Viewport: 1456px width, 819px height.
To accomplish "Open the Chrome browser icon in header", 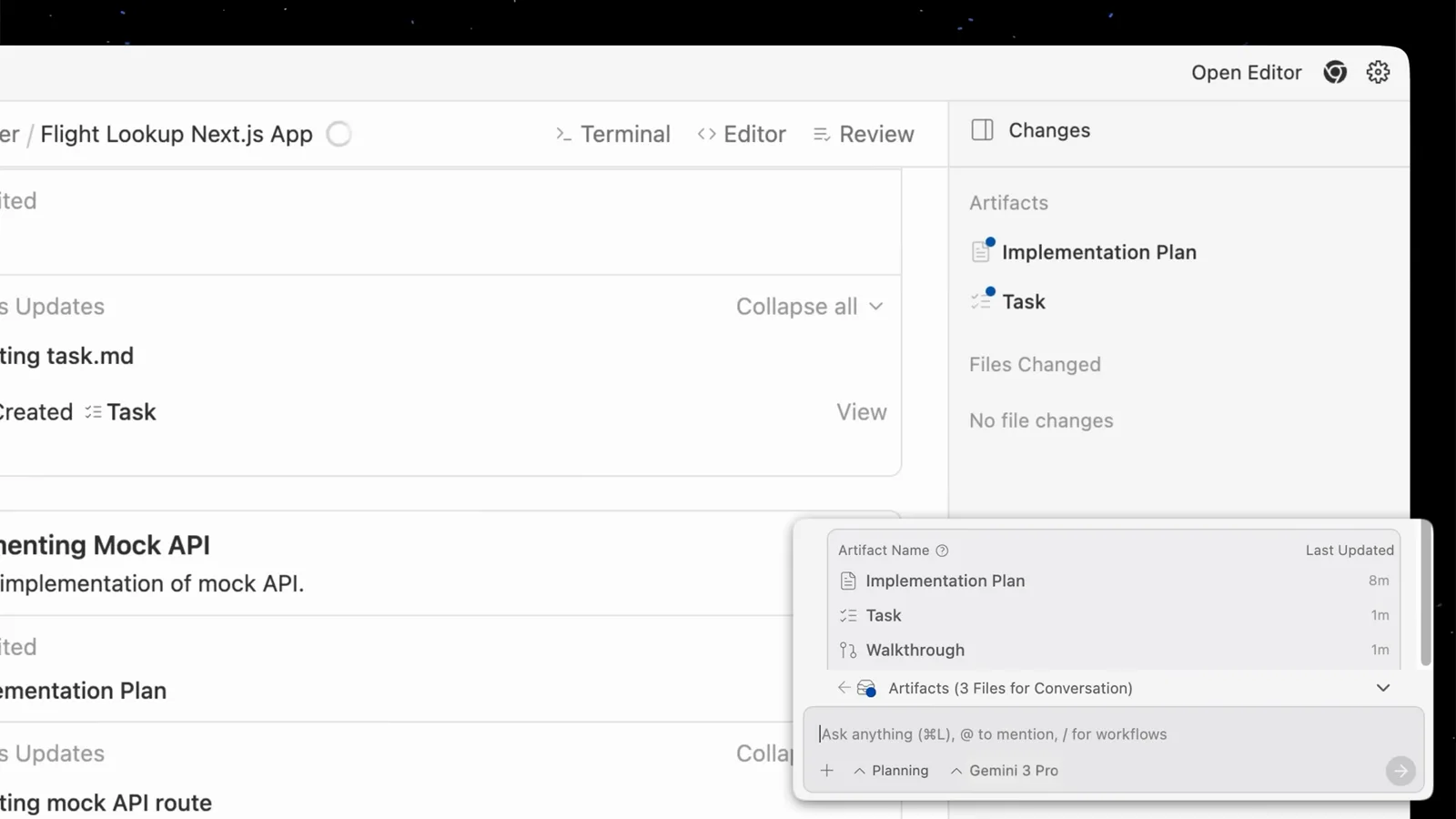I will pos(1335,72).
